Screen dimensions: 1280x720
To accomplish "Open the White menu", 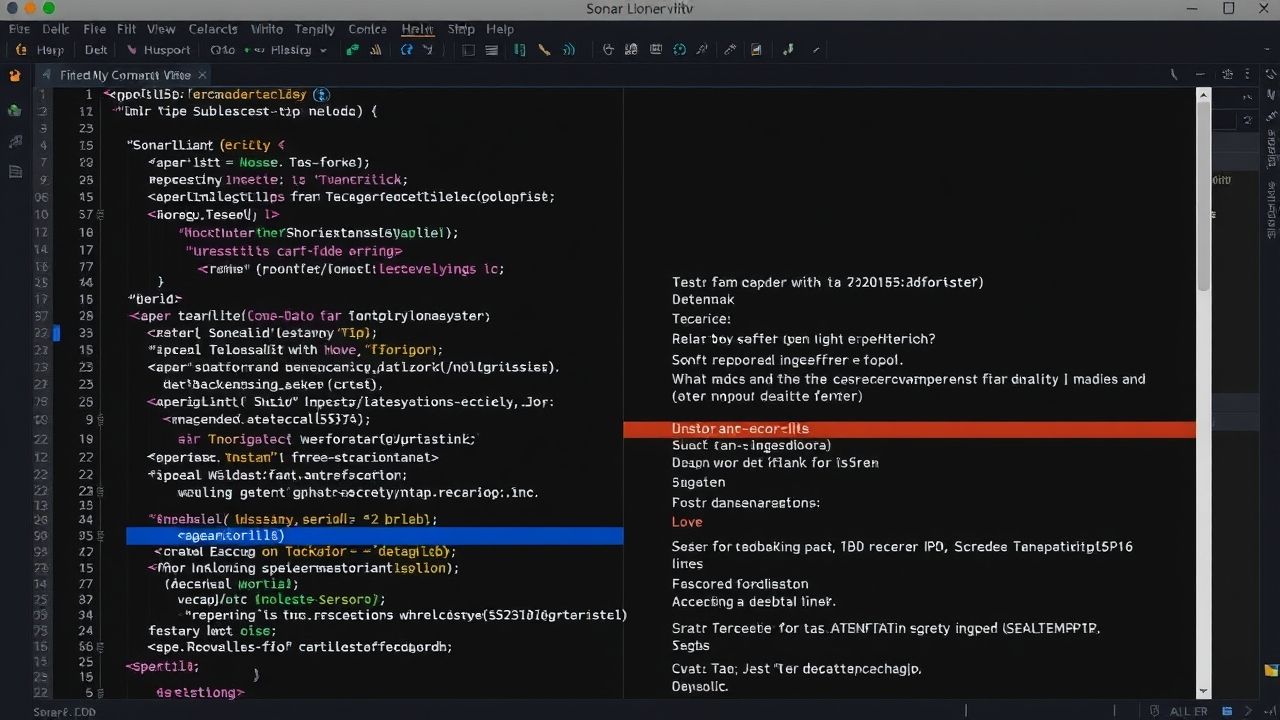I will click(x=267, y=29).
